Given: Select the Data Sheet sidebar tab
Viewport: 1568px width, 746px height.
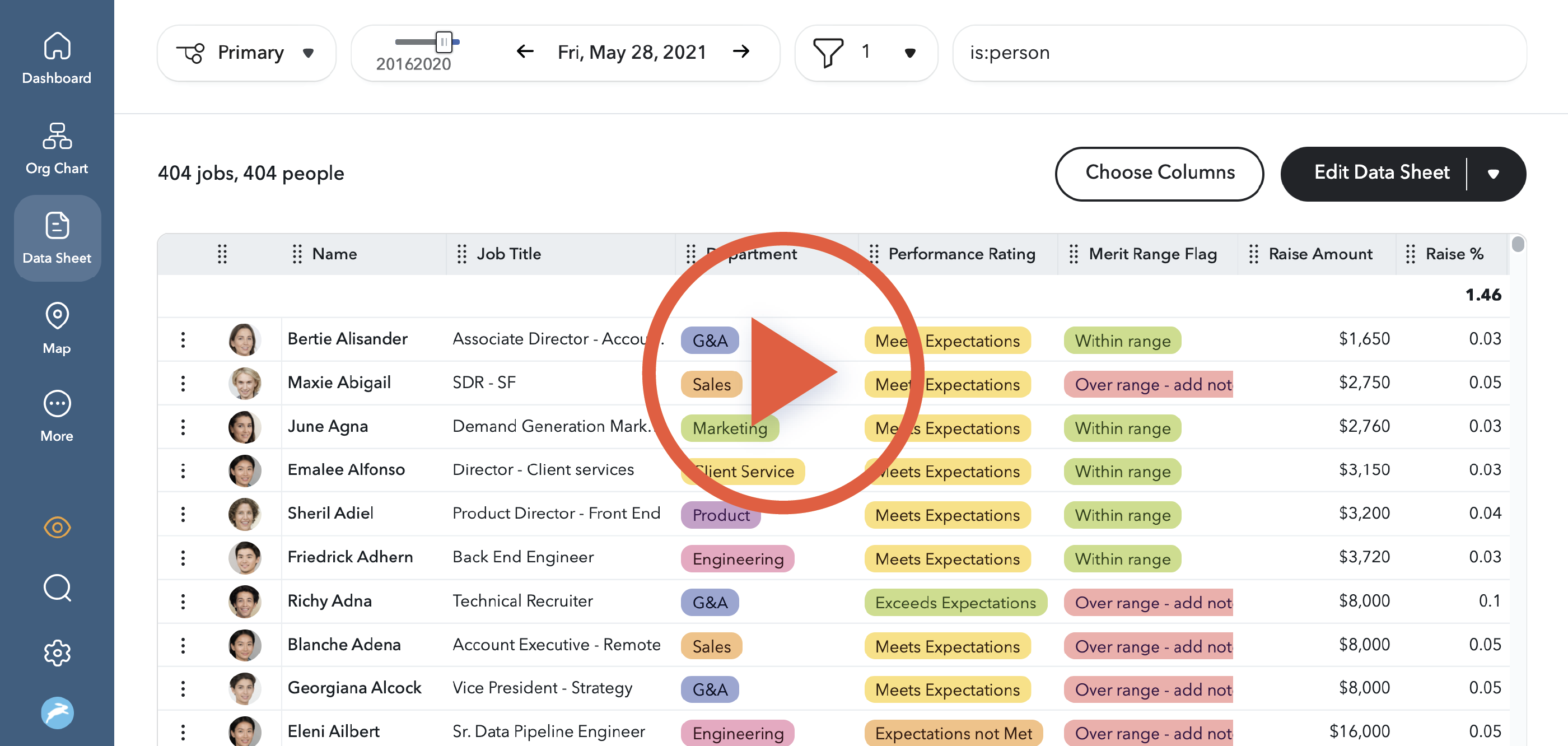Looking at the screenshot, I should 57,238.
